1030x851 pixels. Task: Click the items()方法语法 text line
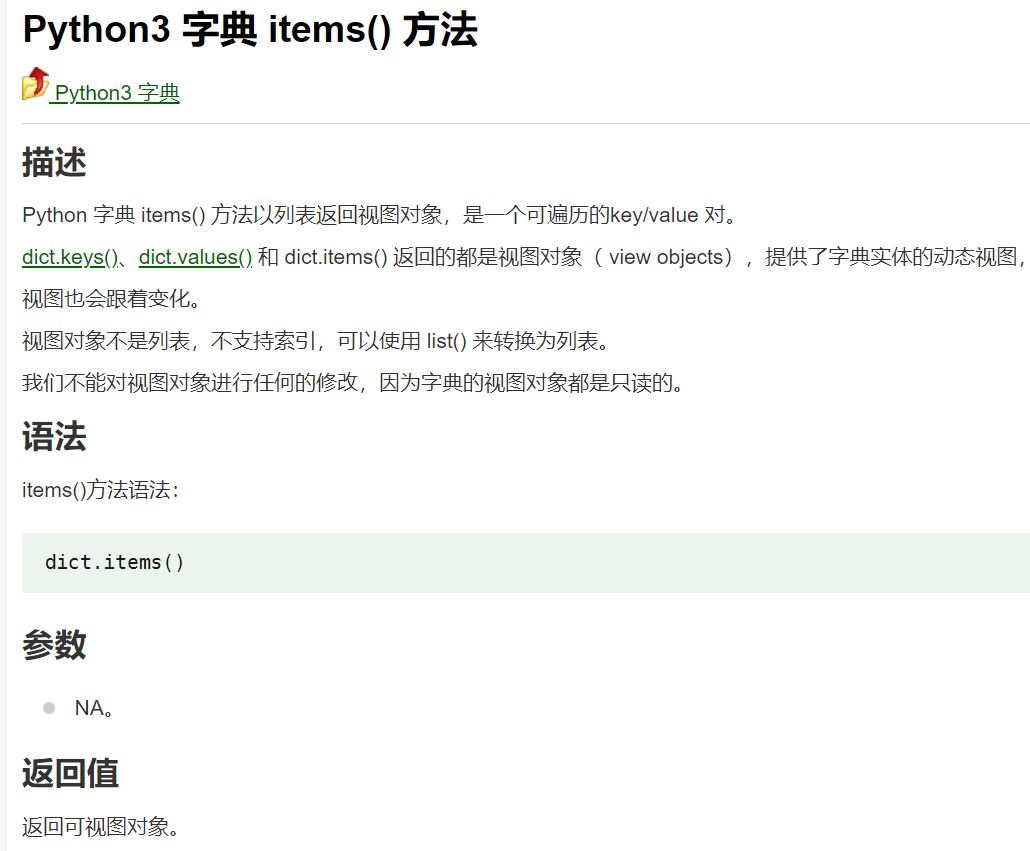(100, 491)
